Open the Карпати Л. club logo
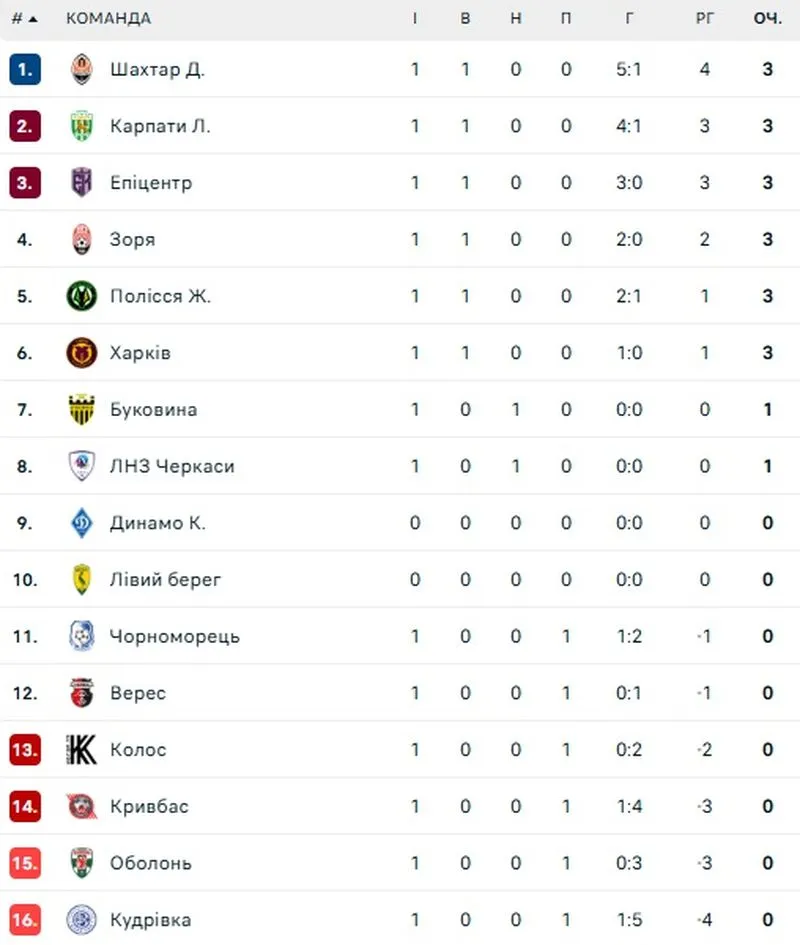800x945 pixels. (81, 125)
